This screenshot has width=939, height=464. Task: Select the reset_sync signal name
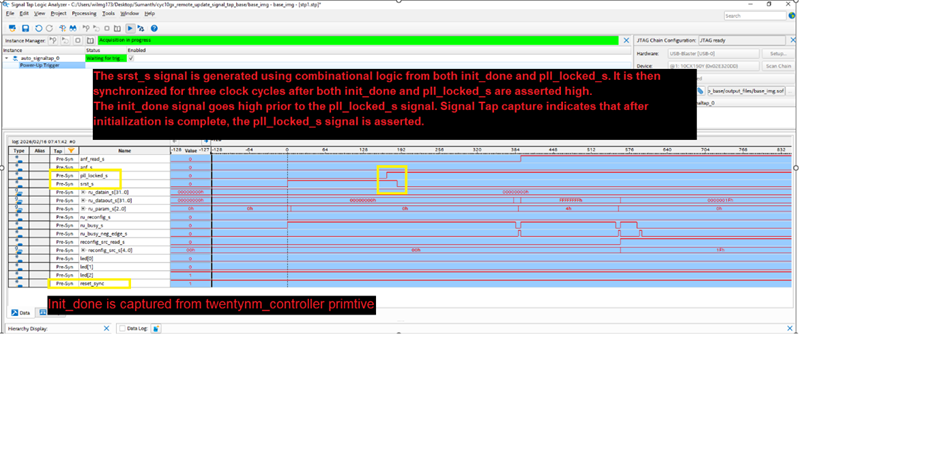(x=92, y=283)
